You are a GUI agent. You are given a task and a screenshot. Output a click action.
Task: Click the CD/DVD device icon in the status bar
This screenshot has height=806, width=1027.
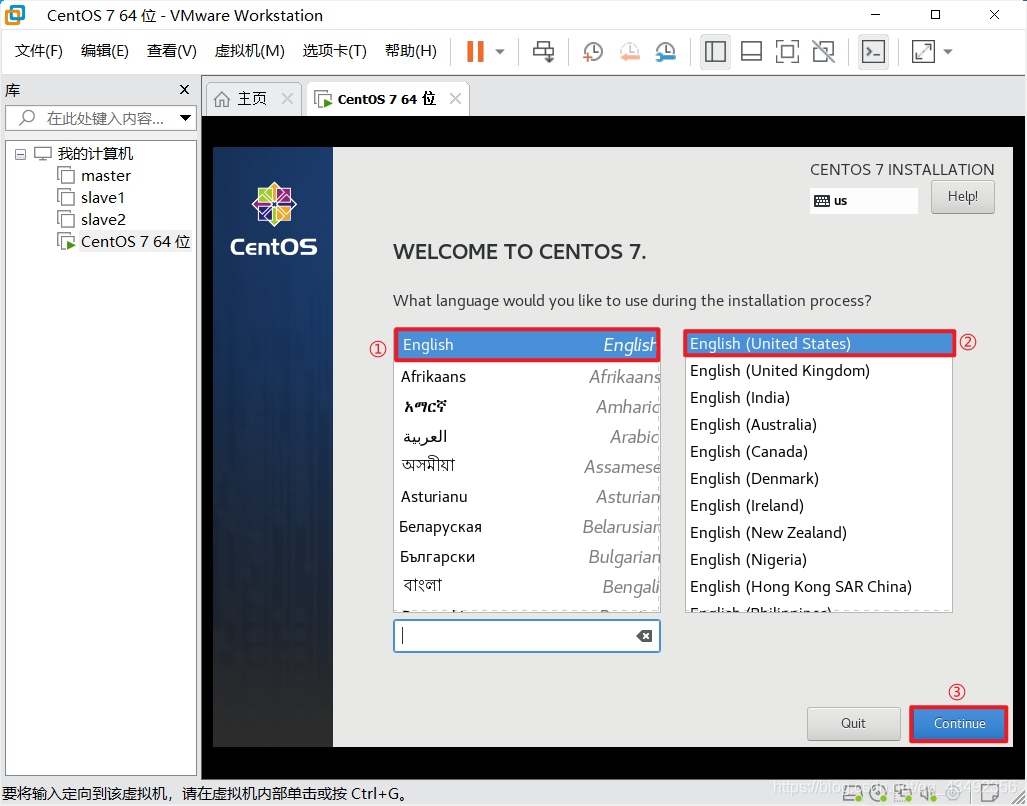pyautogui.click(x=878, y=795)
